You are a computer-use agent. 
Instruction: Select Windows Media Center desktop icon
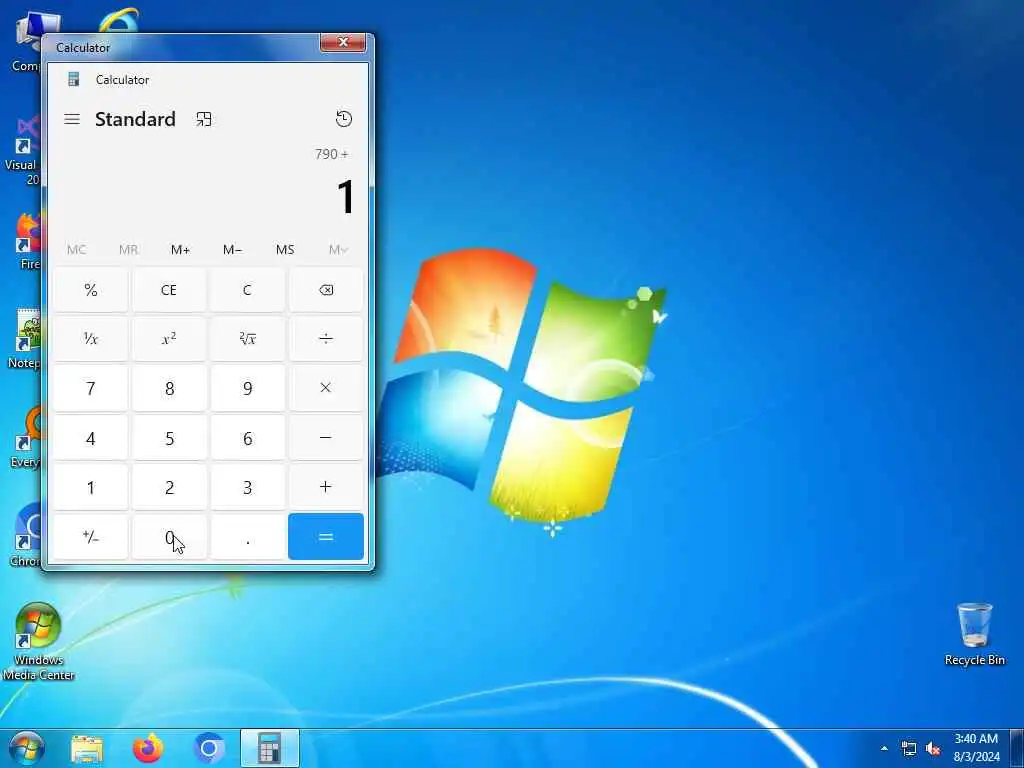click(x=38, y=642)
